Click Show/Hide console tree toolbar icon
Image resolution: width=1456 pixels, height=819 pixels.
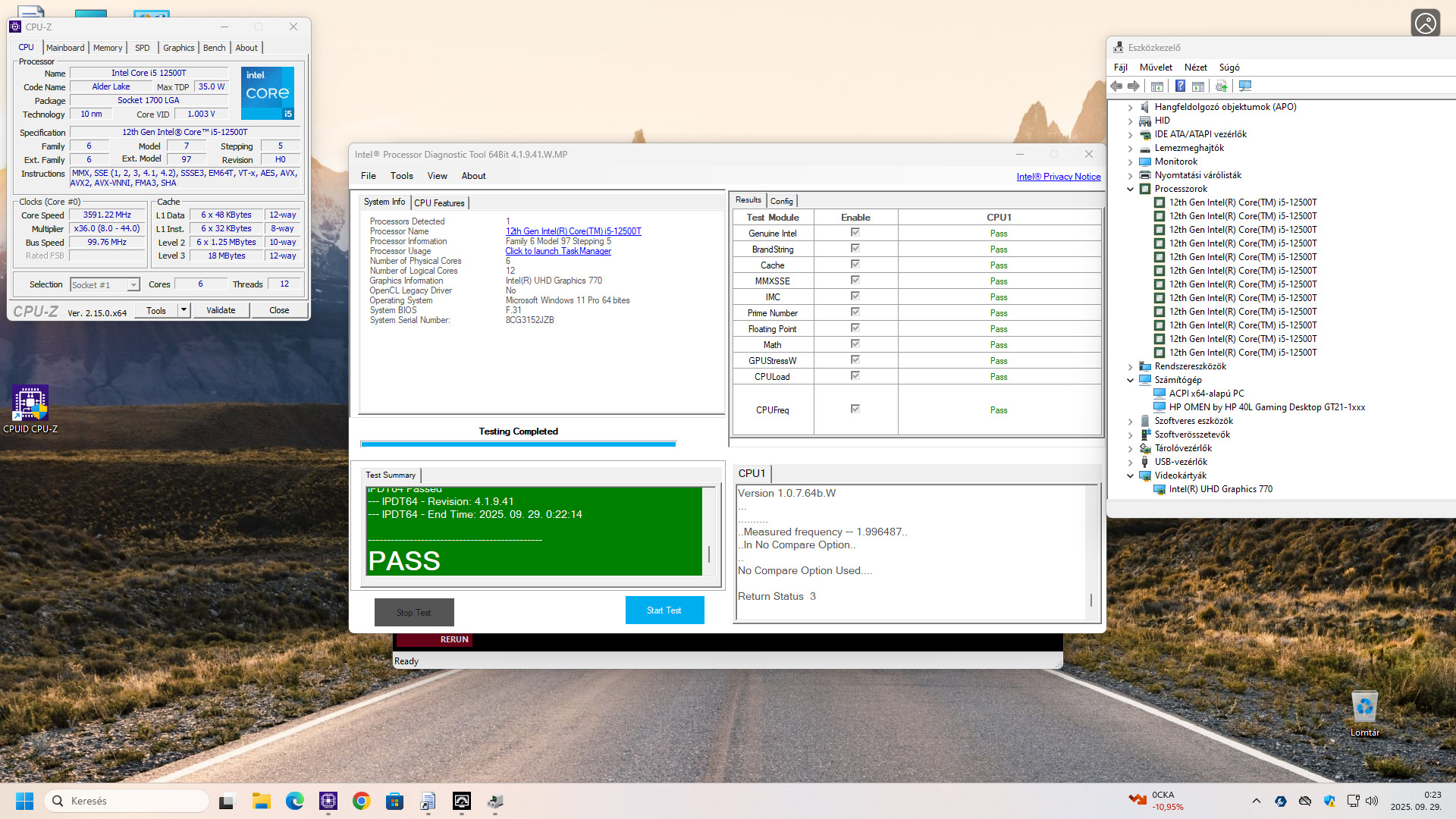point(1156,86)
